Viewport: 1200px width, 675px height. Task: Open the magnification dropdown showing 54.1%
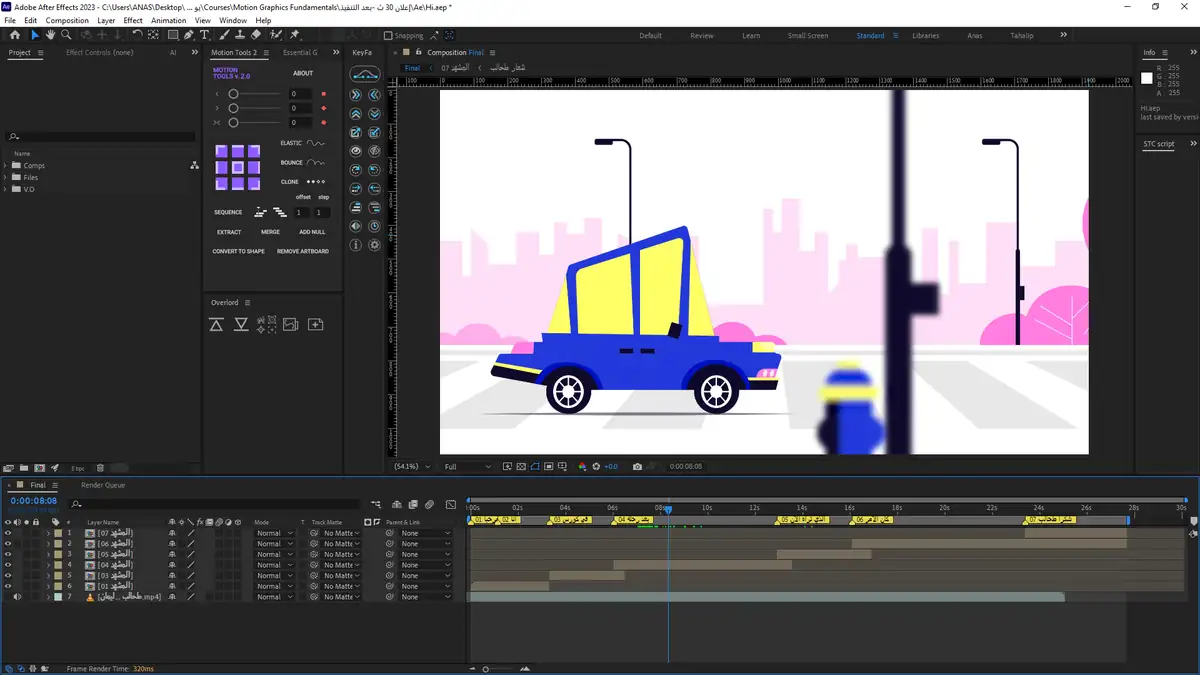tap(411, 467)
